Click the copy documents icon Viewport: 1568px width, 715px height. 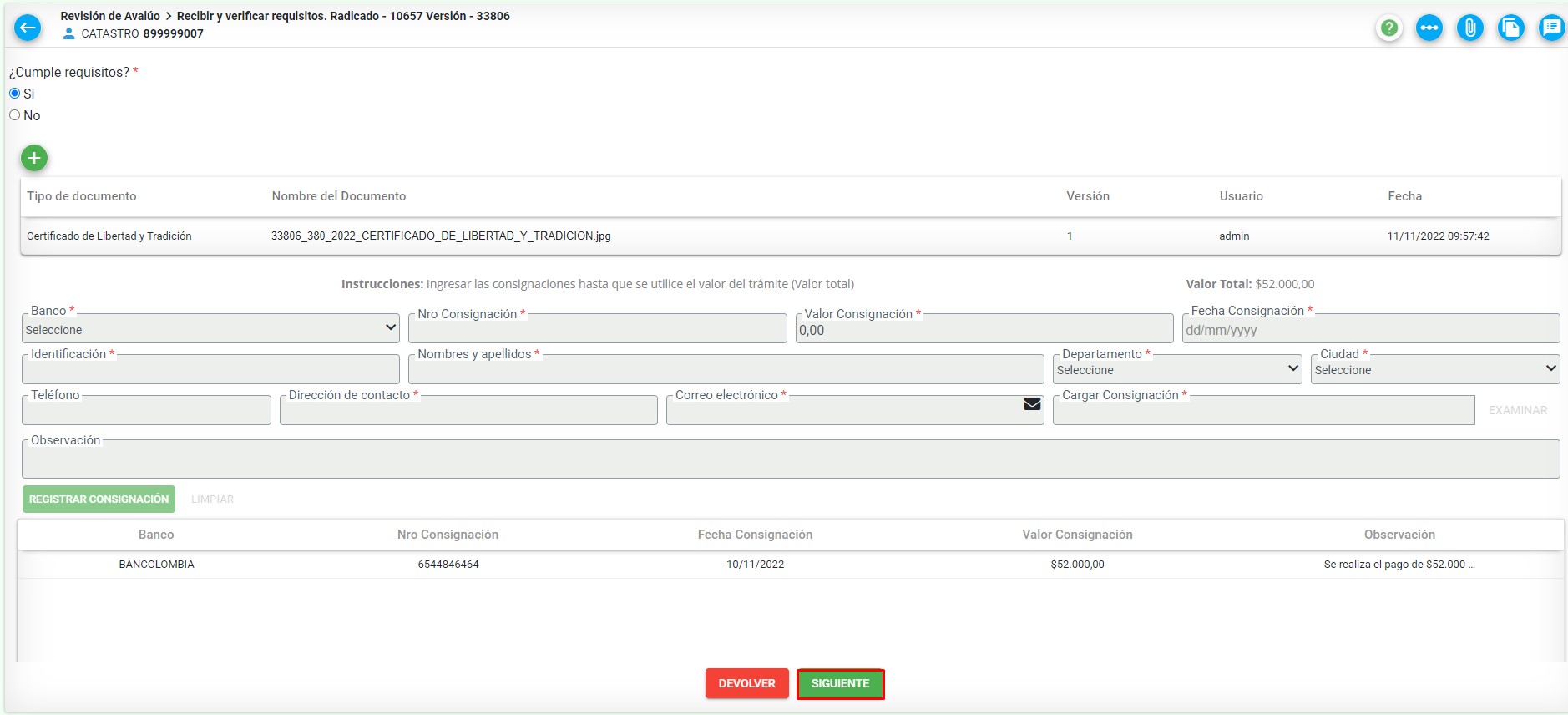point(1510,28)
